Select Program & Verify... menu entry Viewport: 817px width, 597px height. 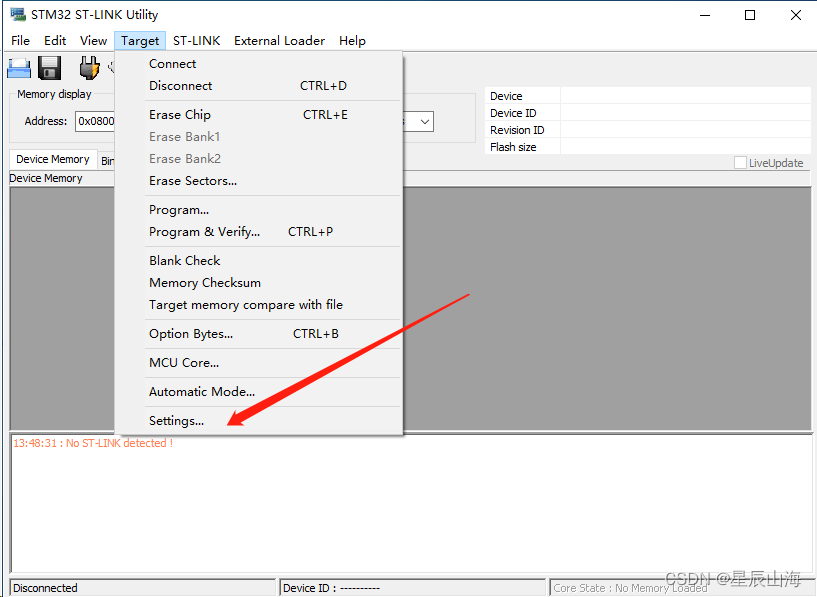tap(259, 232)
